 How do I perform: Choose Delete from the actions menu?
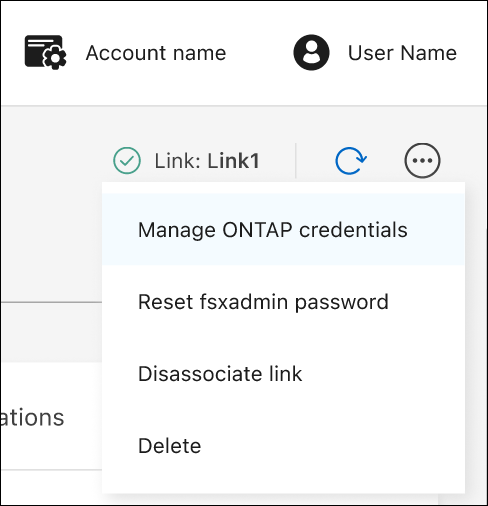(x=170, y=446)
